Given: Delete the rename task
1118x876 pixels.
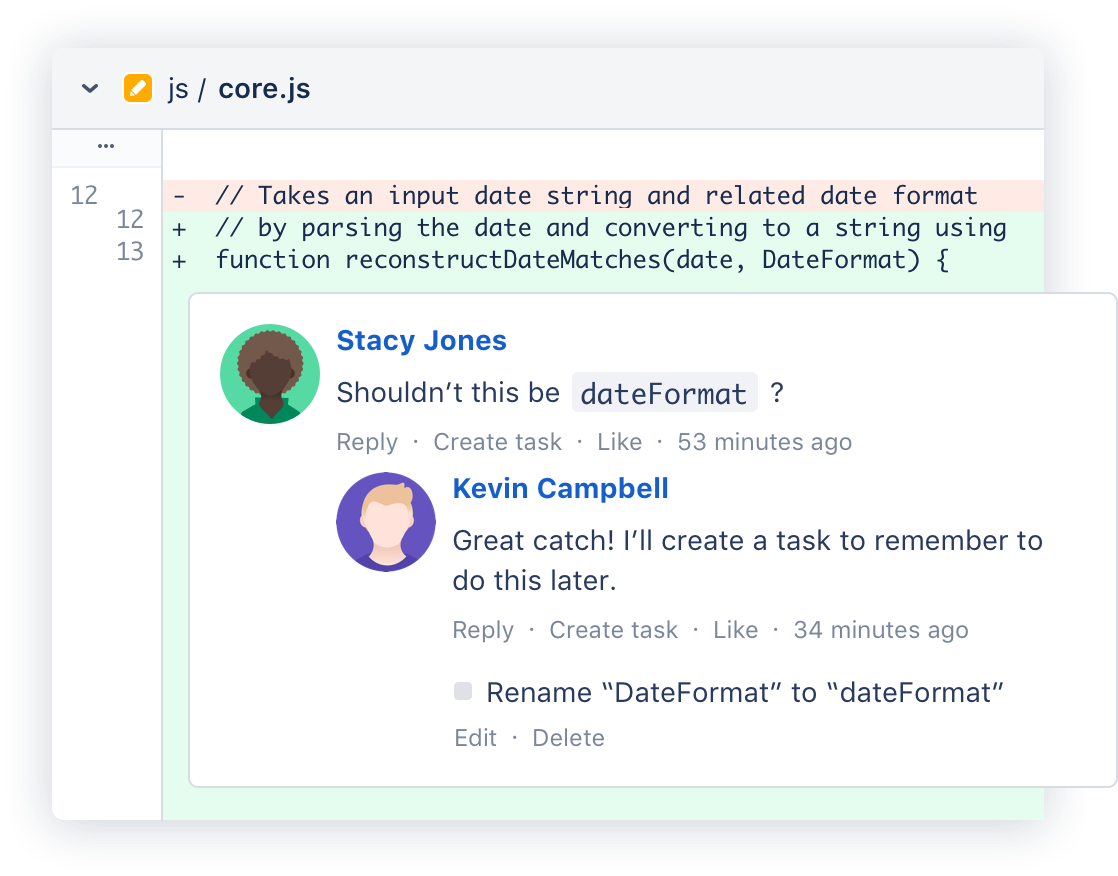Looking at the screenshot, I should click(x=568, y=737).
